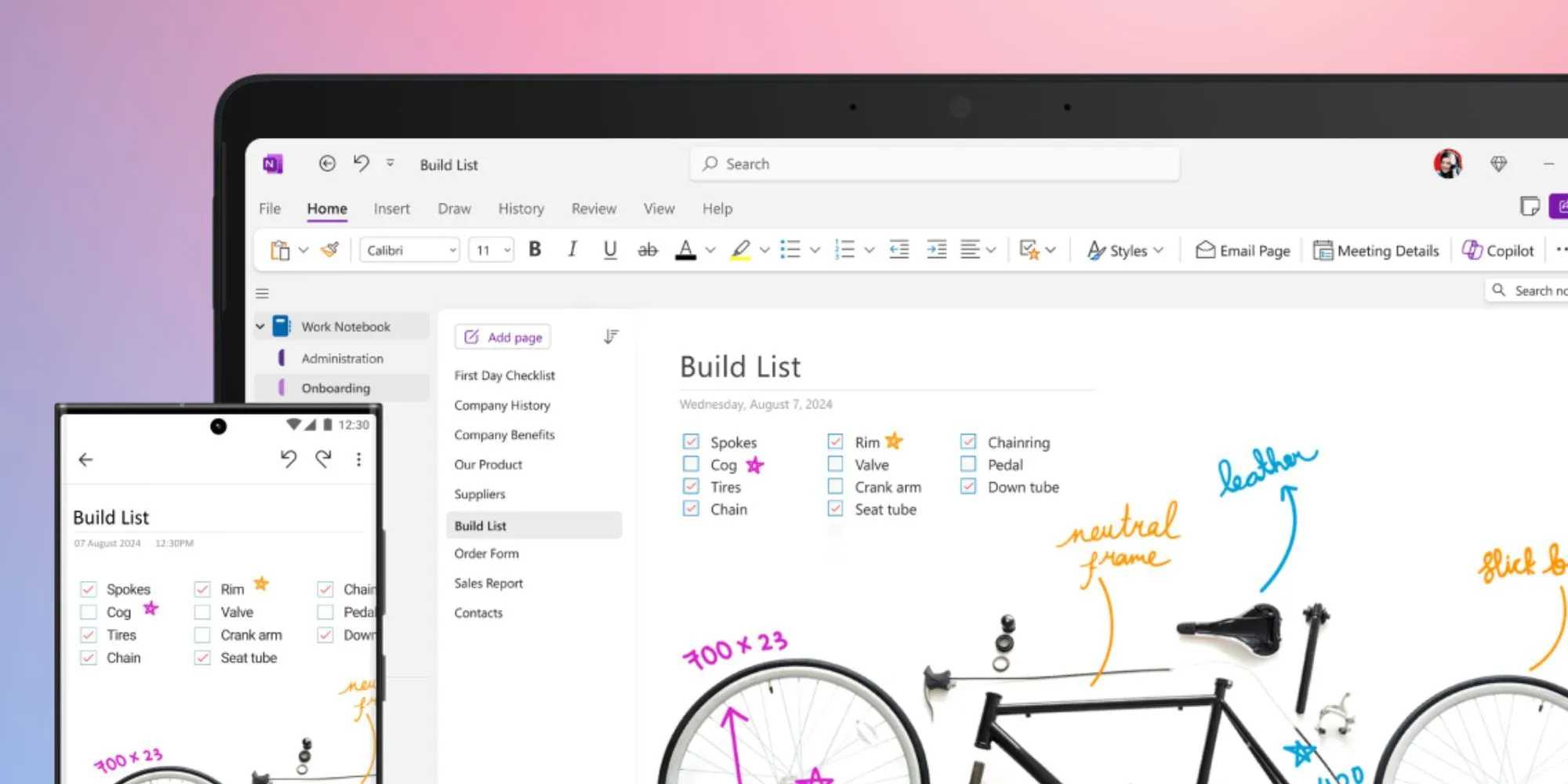Select the Administration section
The width and height of the screenshot is (1568, 784).
click(x=343, y=358)
